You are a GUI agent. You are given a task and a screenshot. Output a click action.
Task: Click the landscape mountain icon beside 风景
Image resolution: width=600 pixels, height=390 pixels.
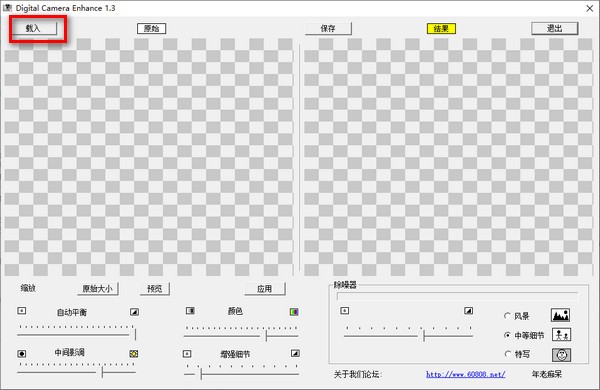point(561,315)
